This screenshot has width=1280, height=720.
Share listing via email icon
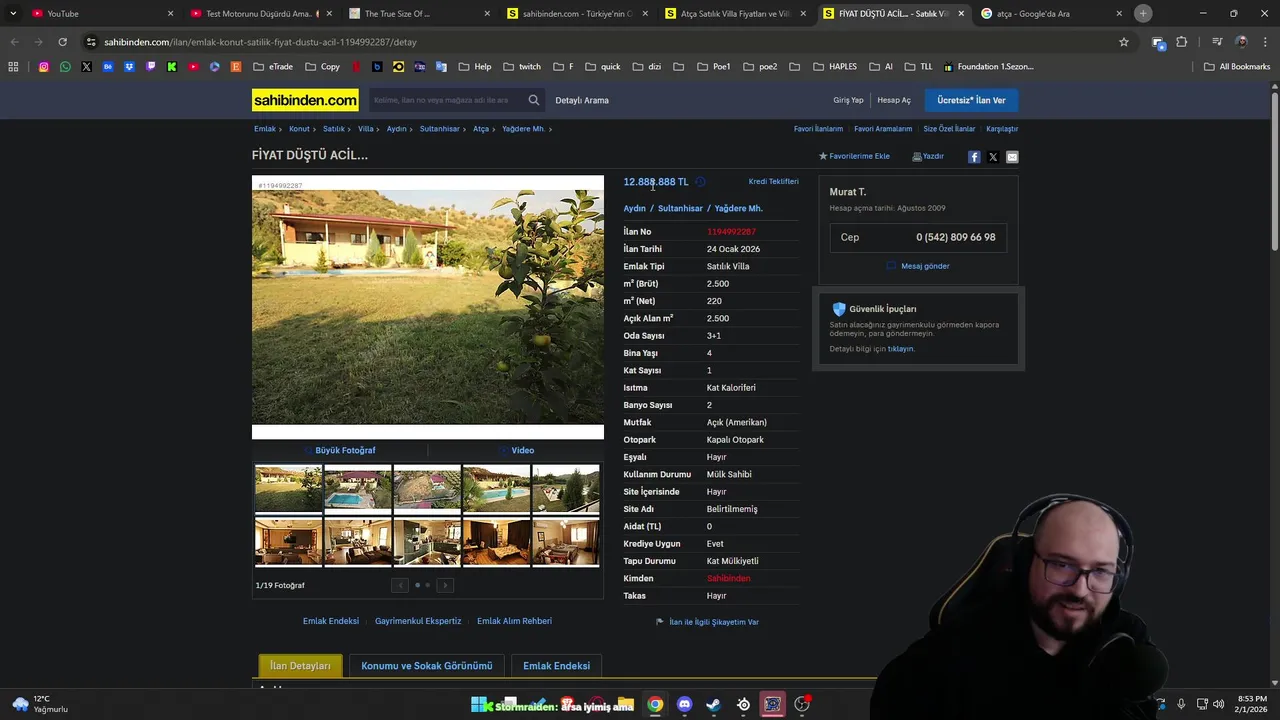click(1012, 157)
